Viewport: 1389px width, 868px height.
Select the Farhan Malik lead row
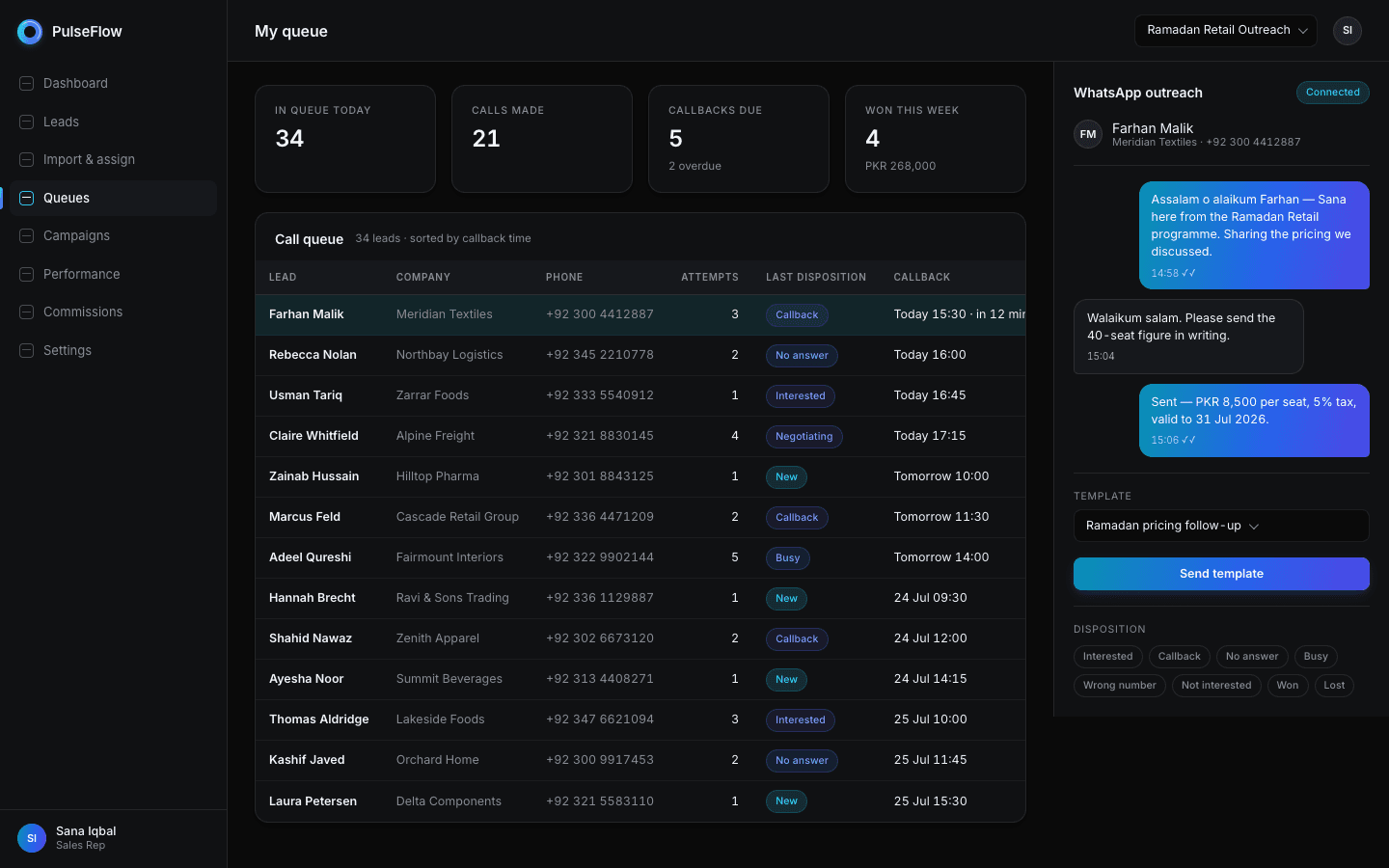640,314
